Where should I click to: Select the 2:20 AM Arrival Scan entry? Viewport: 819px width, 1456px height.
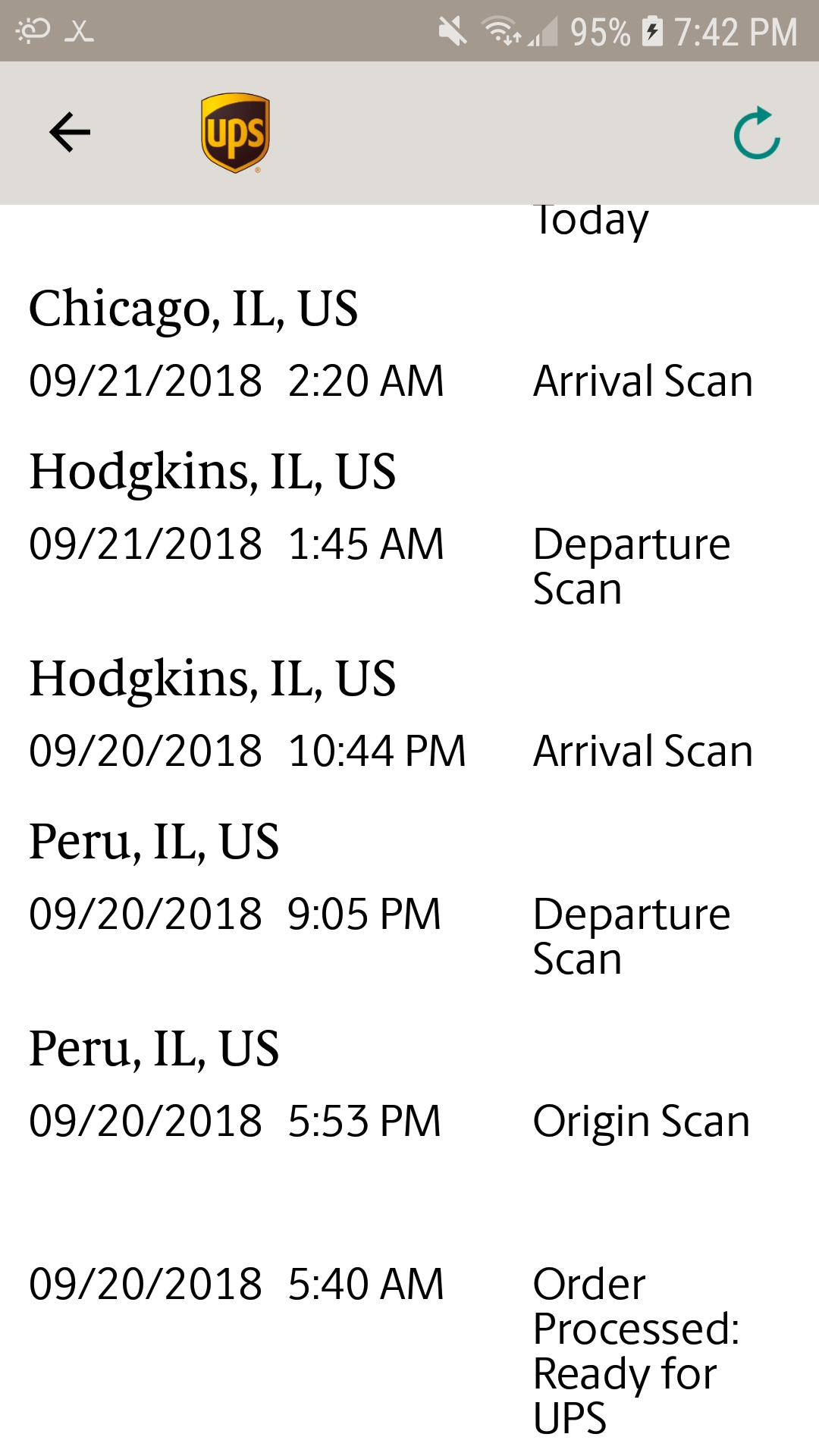[x=391, y=381]
